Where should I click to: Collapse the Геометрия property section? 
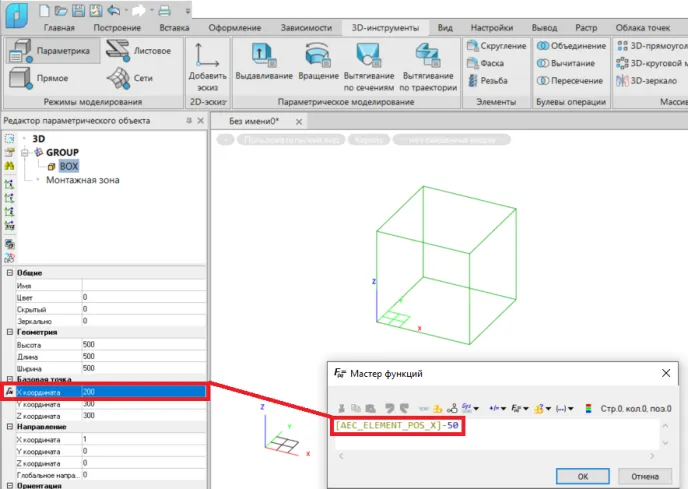(9, 332)
